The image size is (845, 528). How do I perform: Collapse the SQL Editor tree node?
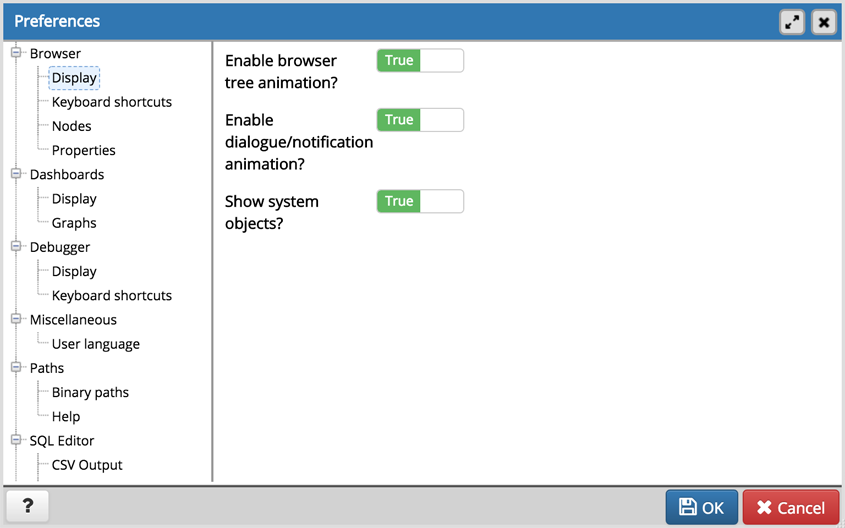pyautogui.click(x=17, y=440)
